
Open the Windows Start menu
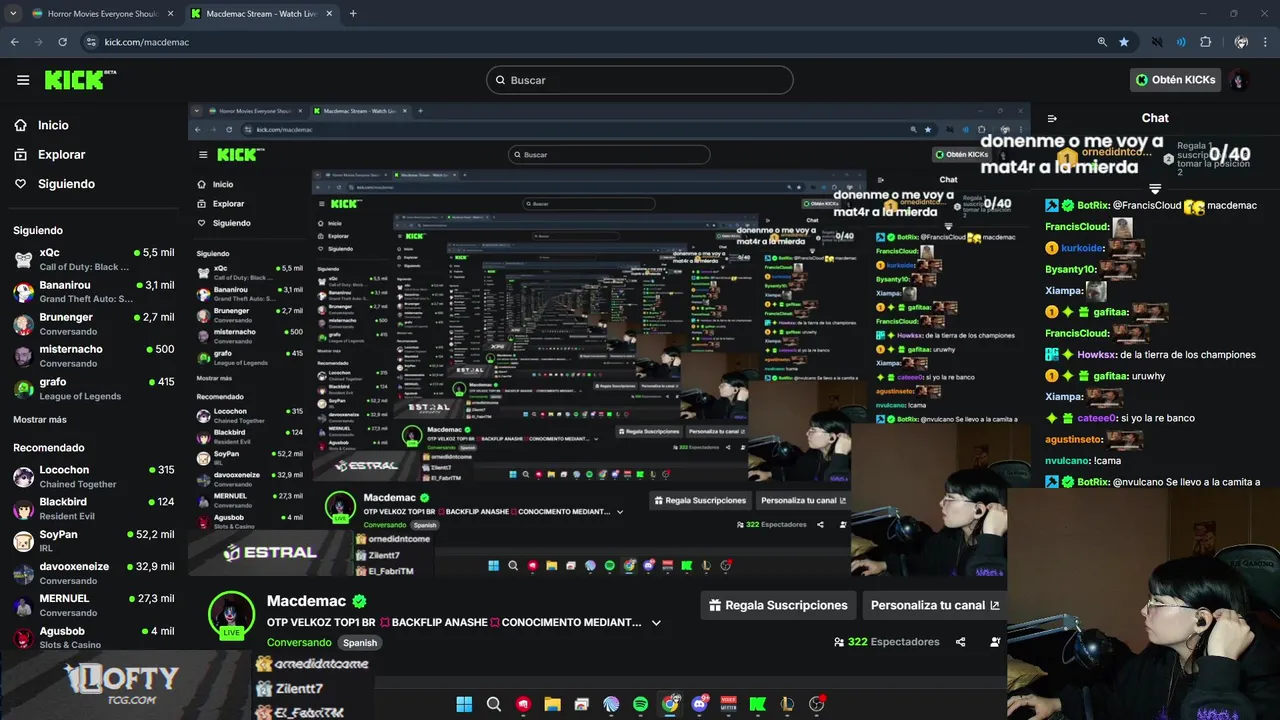coord(464,704)
